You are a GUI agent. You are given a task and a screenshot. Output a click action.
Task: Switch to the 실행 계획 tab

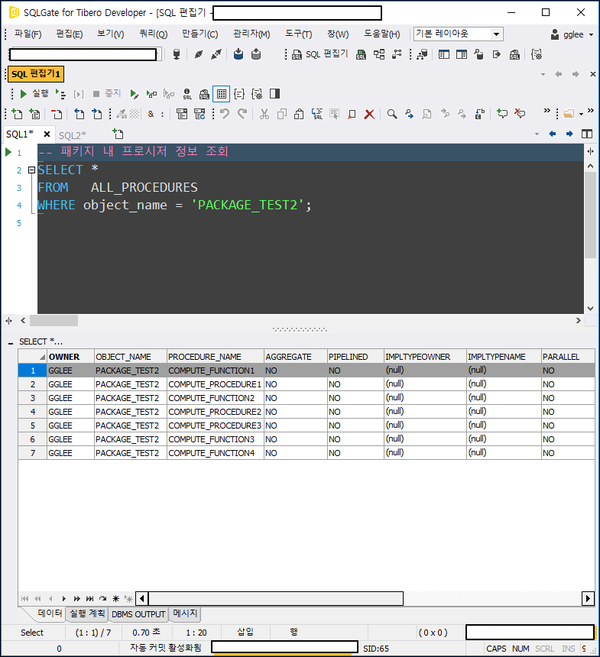(x=87, y=613)
